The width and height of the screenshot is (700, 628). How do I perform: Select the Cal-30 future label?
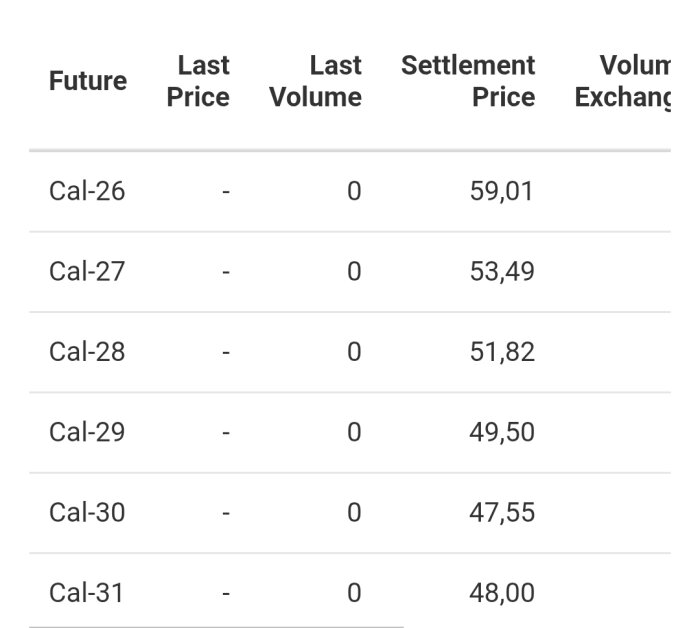coord(87,512)
